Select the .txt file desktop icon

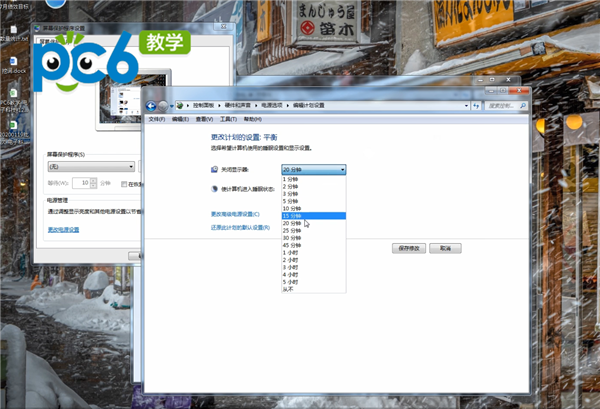point(14,34)
